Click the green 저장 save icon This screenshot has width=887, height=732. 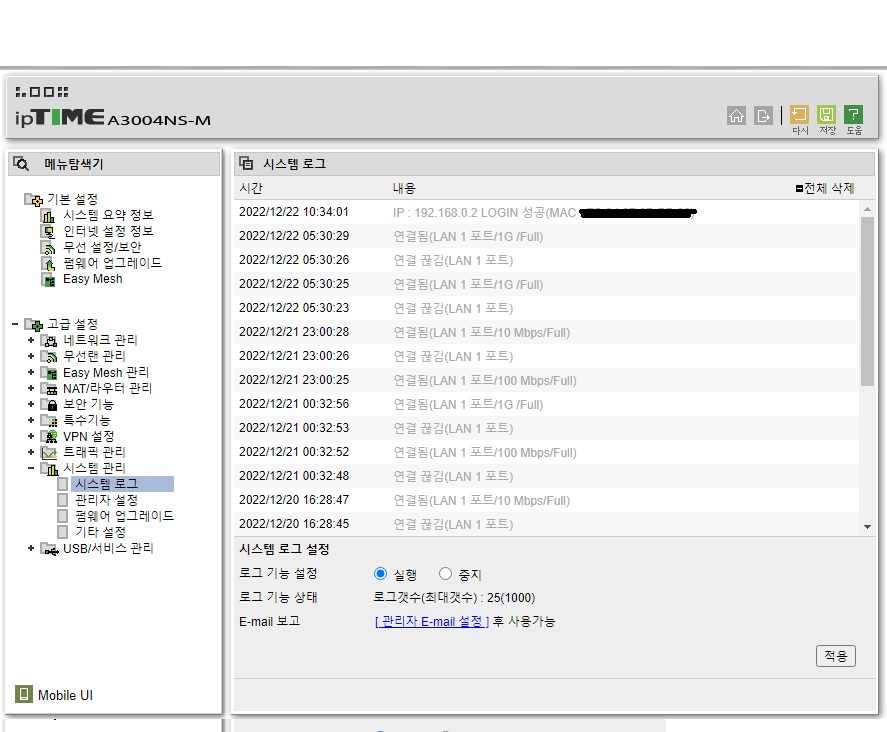point(826,115)
